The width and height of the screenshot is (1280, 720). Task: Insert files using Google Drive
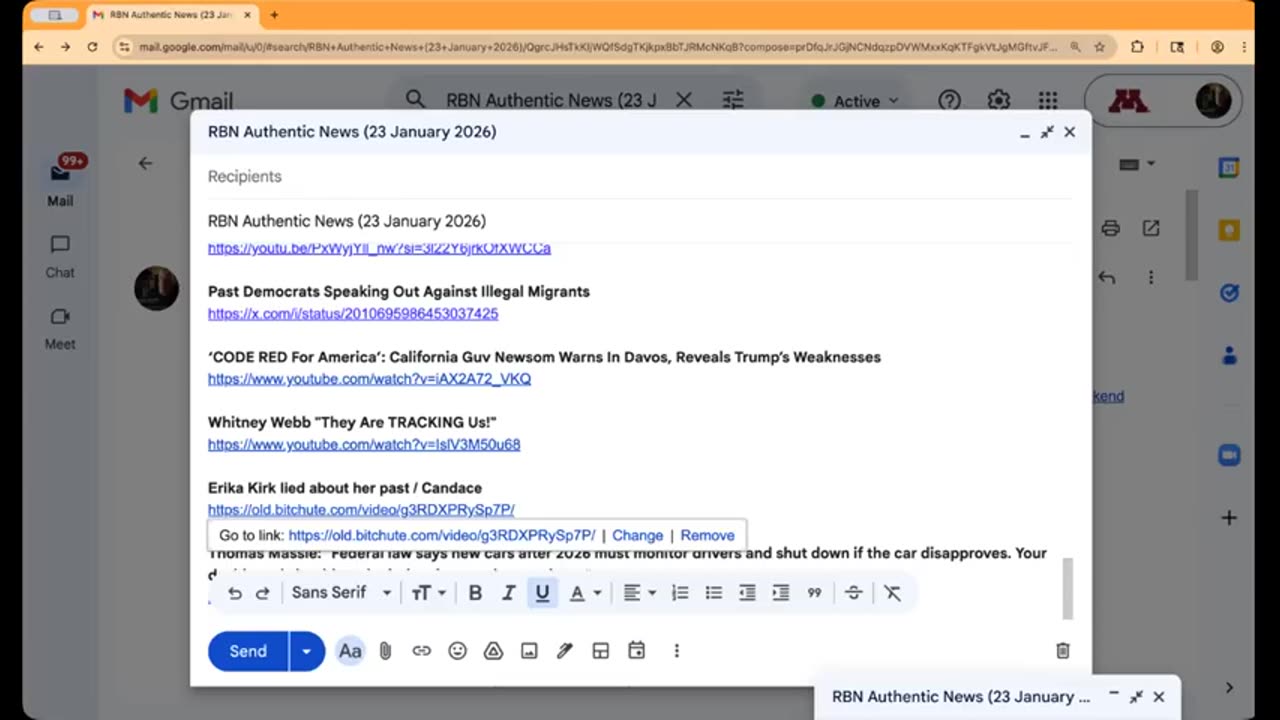493,651
